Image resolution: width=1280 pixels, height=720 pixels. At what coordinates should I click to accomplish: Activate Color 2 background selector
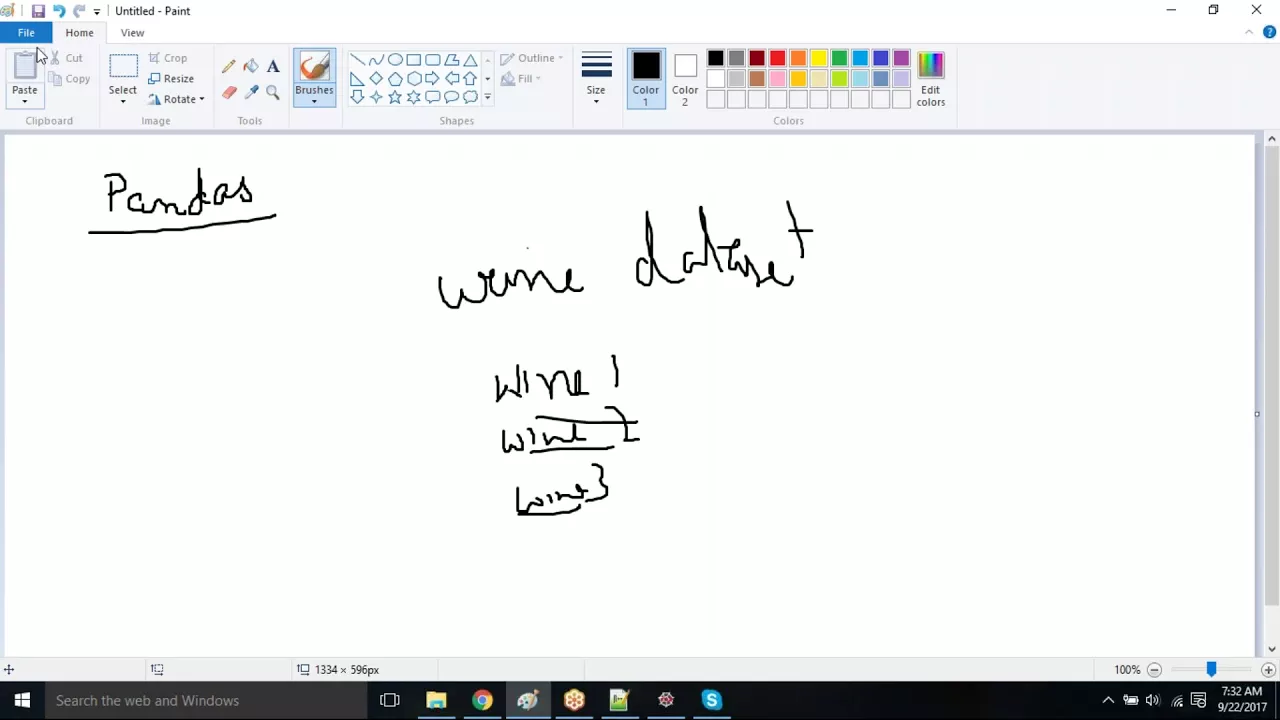pyautogui.click(x=685, y=79)
